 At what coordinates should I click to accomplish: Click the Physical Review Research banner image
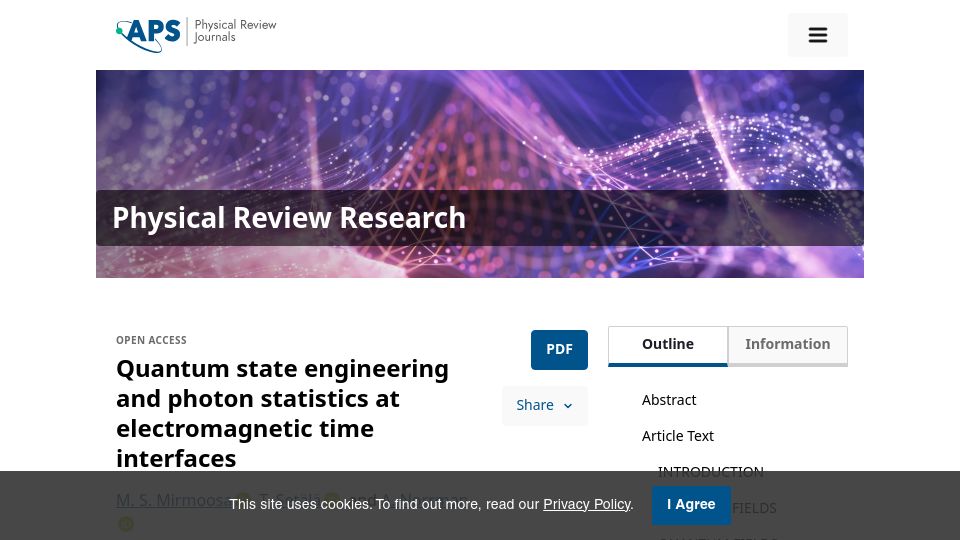[479, 174]
